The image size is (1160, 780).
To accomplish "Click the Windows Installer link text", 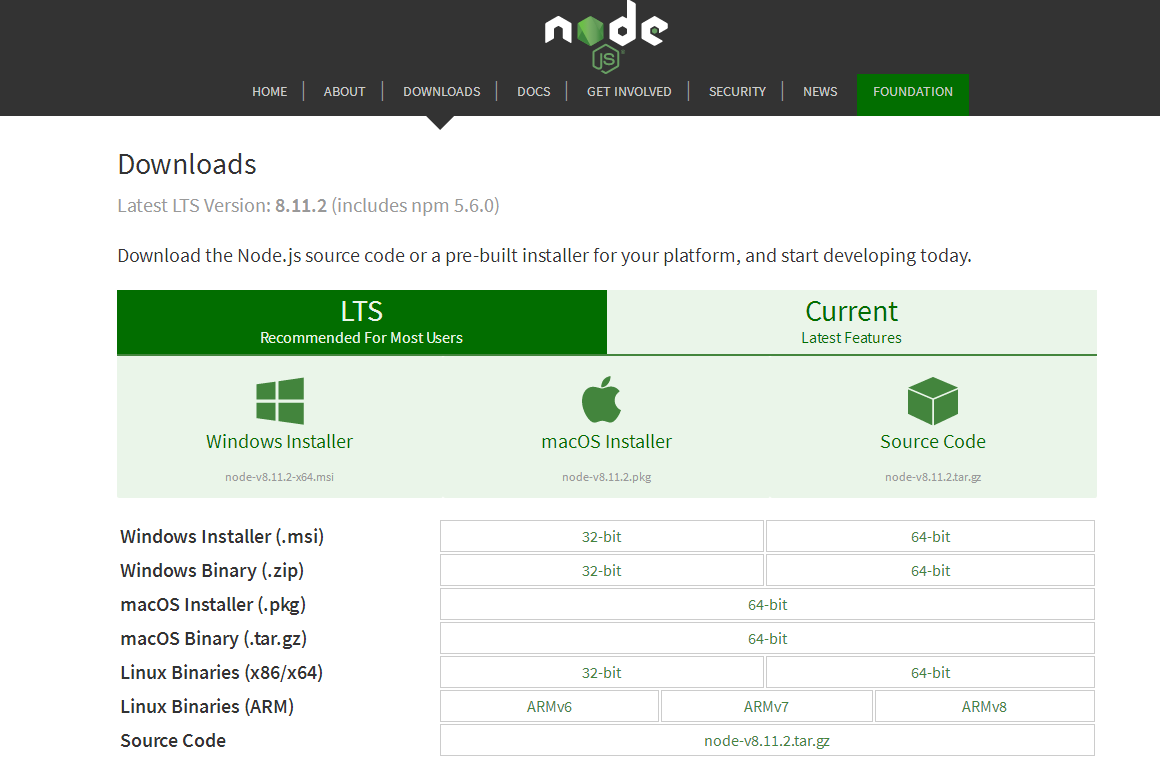I will coord(280,442).
